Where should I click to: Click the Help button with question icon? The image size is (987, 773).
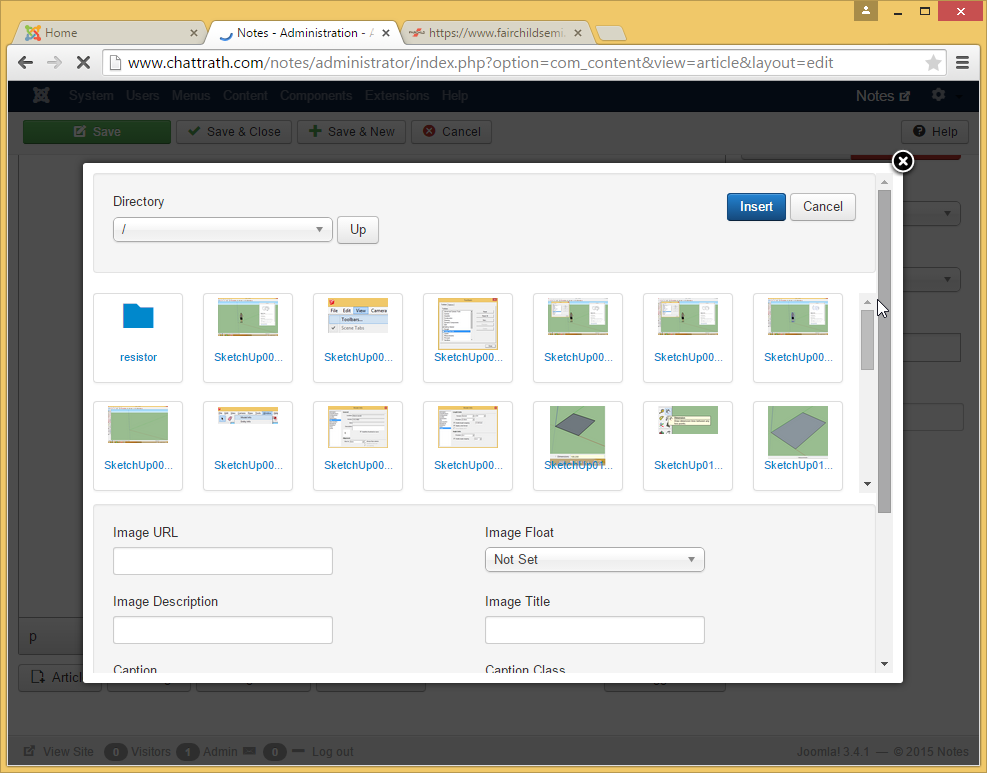tap(934, 131)
